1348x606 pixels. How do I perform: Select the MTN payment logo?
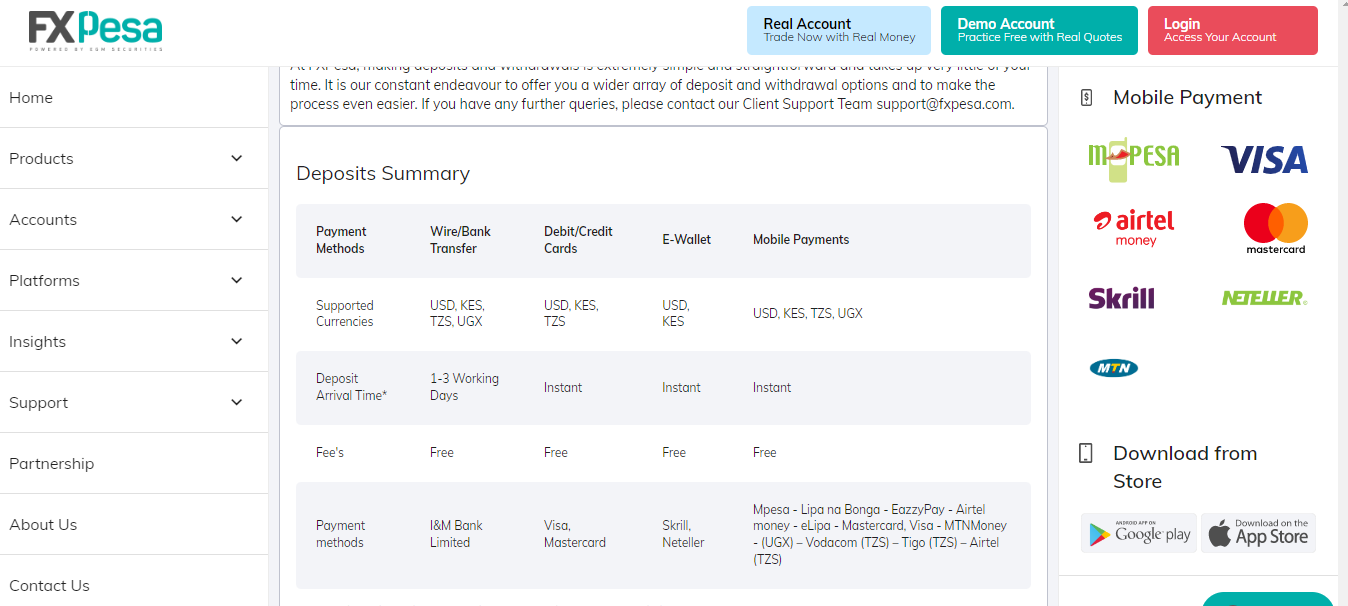point(1113,368)
